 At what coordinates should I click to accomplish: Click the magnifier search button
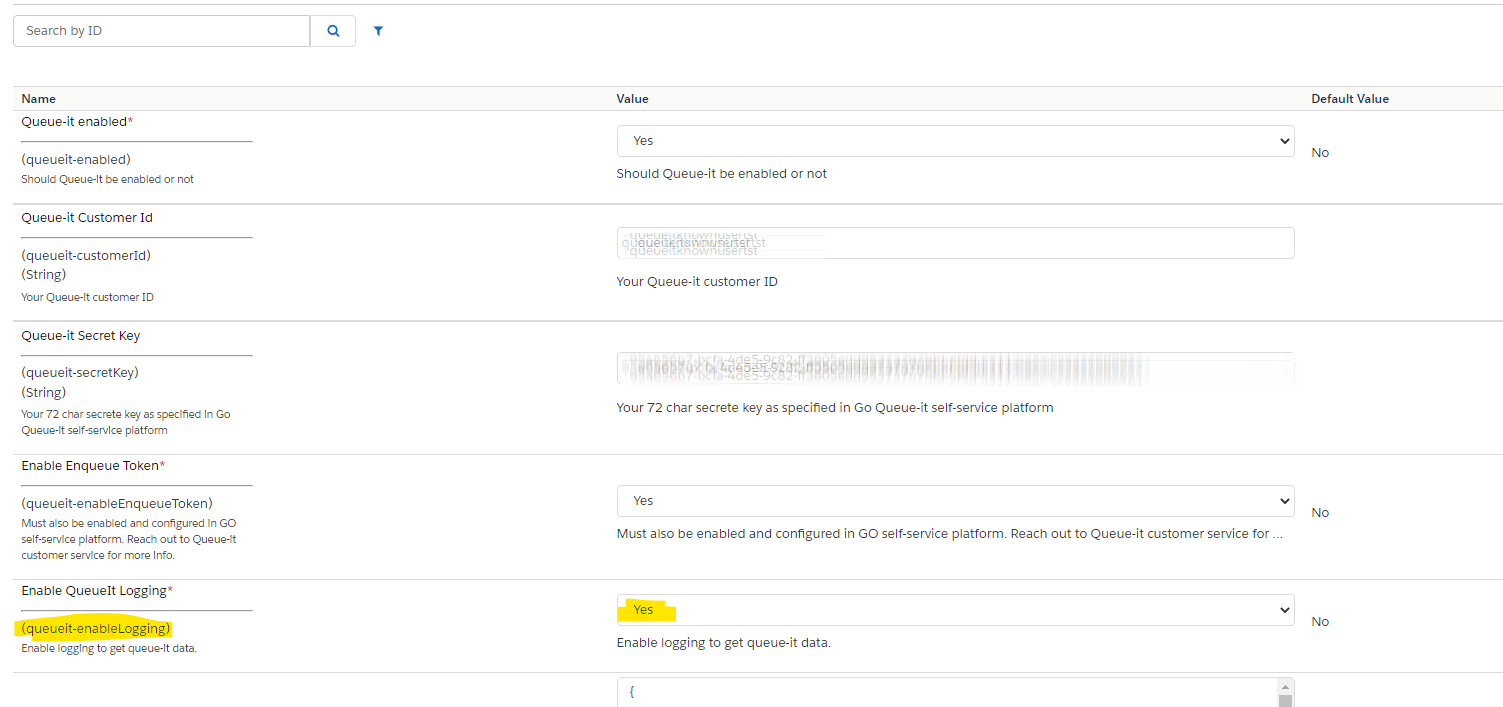(x=333, y=31)
